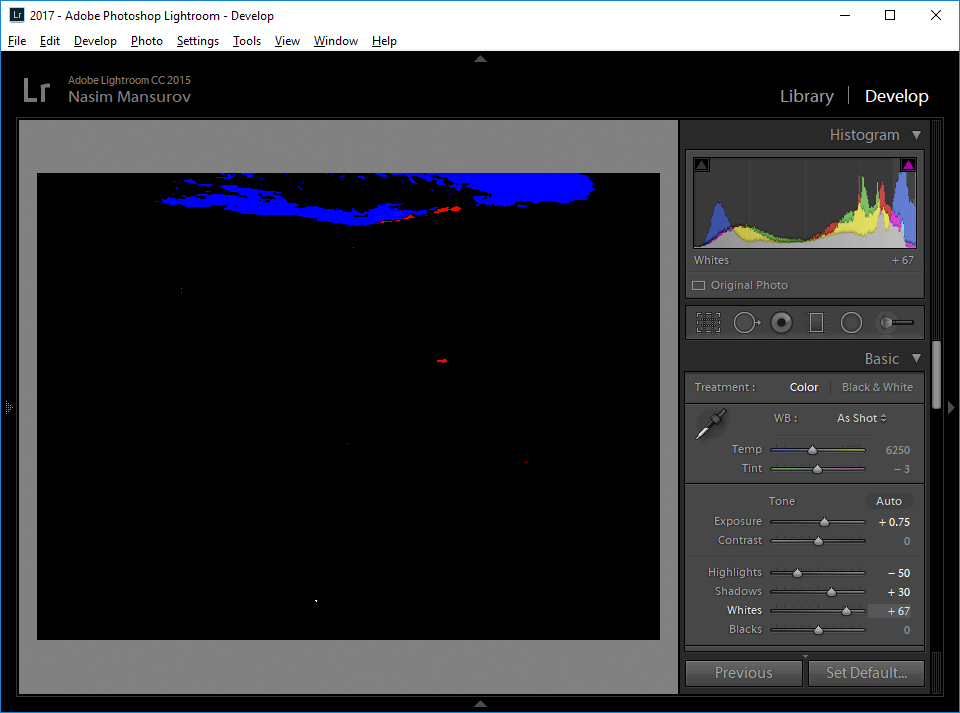Click the Lightroom icon in the title bar
The width and height of the screenshot is (960, 713).
tap(17, 15)
